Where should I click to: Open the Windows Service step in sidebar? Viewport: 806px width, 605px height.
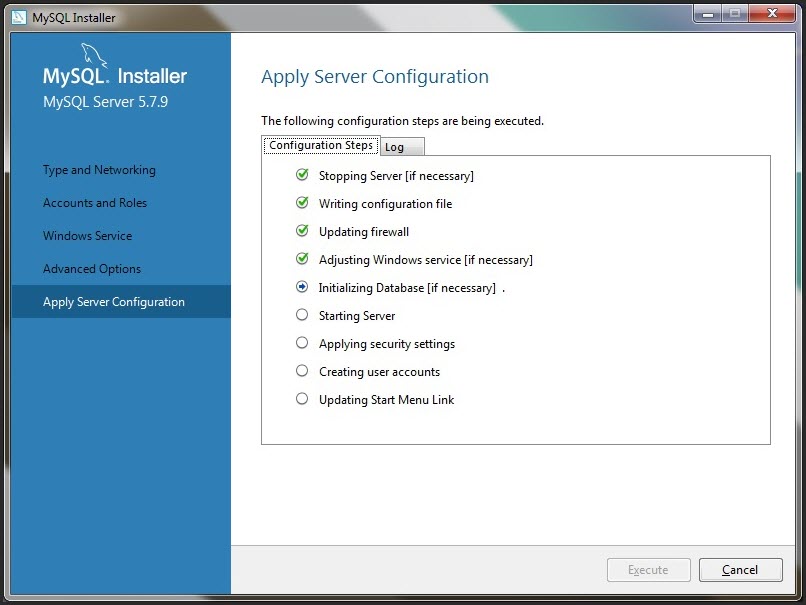click(87, 236)
